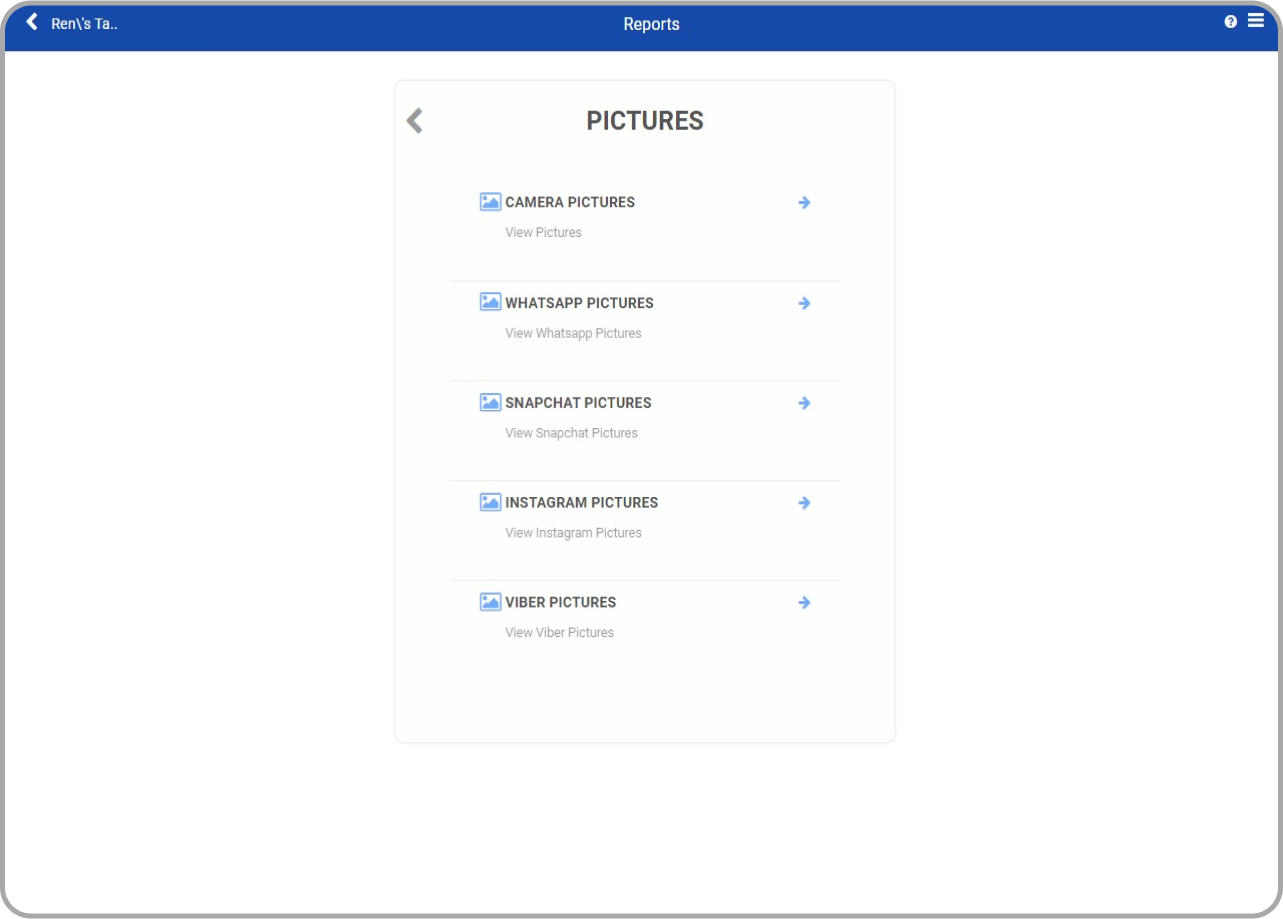Click the arrow next to Viber Pictures

coord(804,603)
